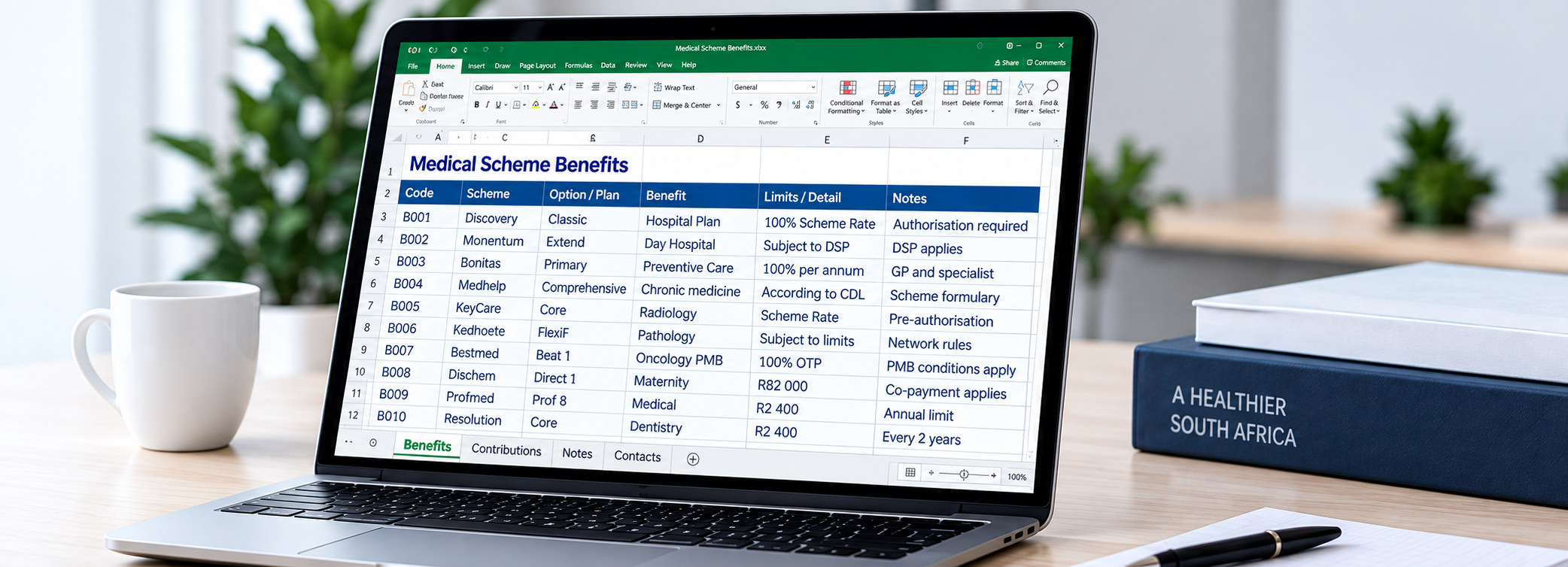Open the Clipboard group dialog launcher

click(x=462, y=122)
